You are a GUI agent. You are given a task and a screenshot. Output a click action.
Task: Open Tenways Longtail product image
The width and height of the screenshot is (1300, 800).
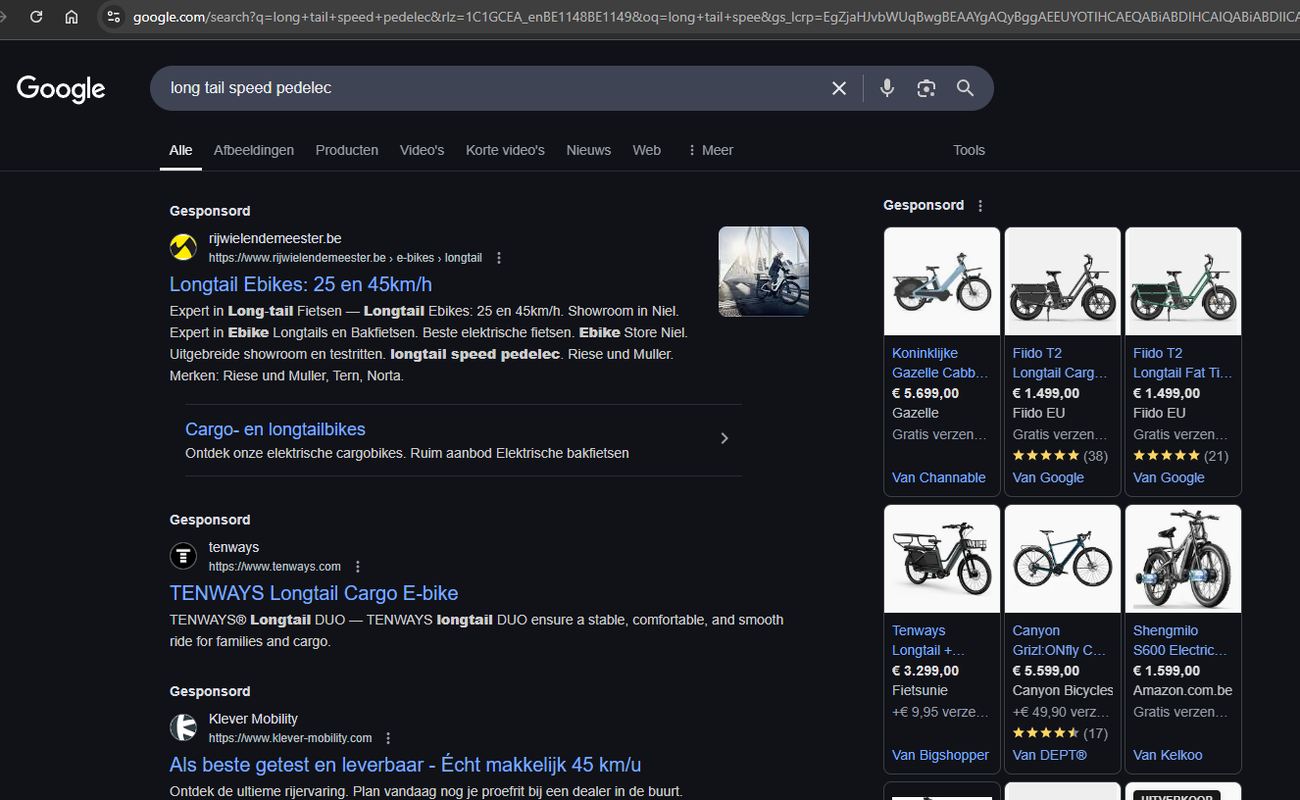[x=942, y=559]
